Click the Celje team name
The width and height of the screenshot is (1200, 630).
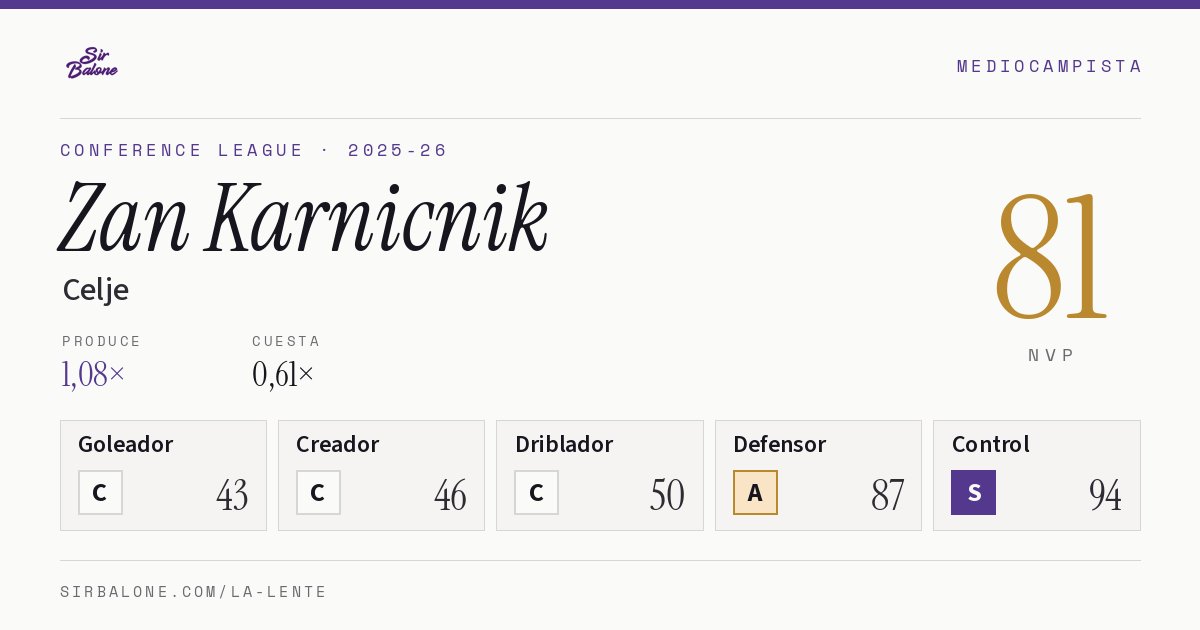(96, 290)
